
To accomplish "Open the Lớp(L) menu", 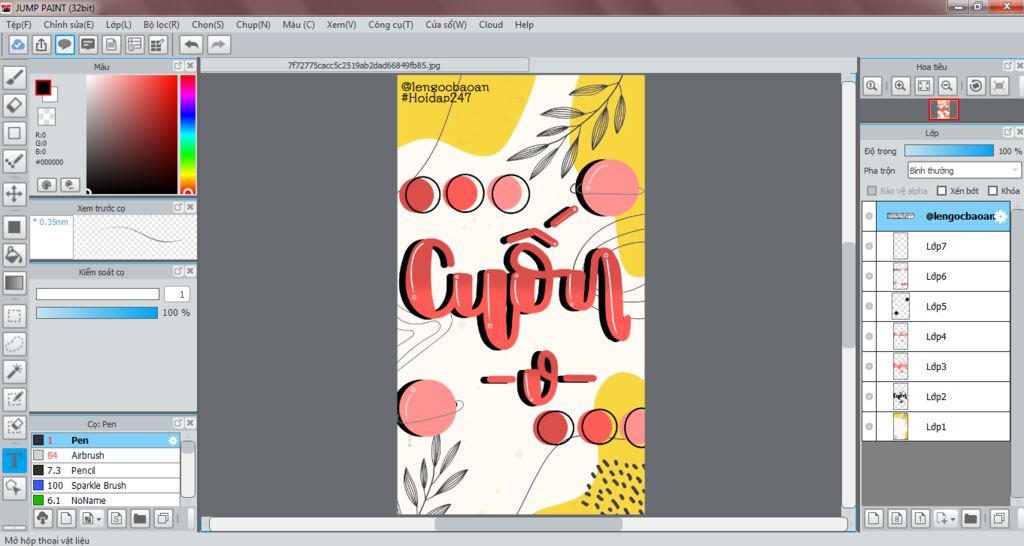I will click(x=118, y=25).
